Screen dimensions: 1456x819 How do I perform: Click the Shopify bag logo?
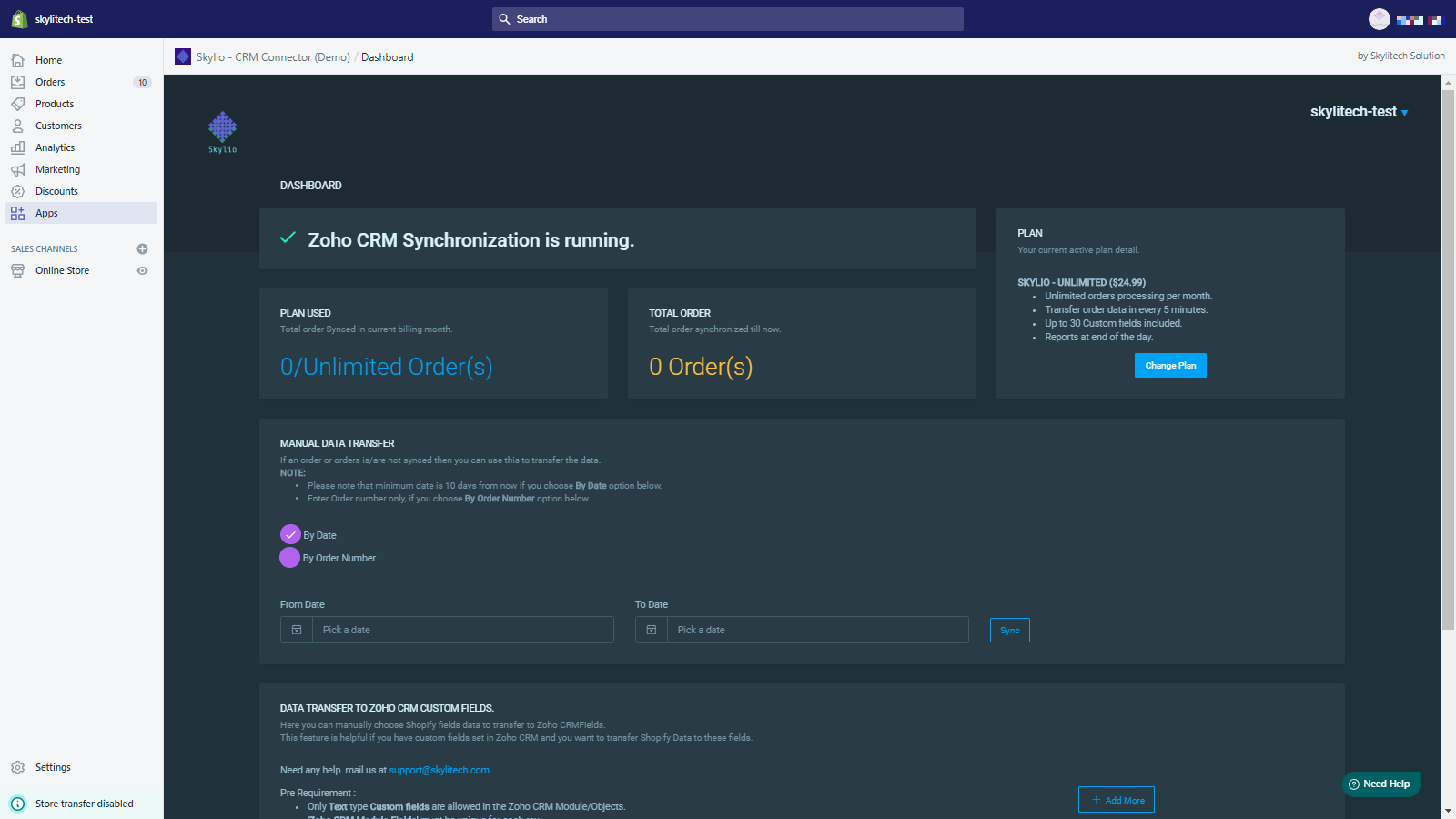[19, 19]
